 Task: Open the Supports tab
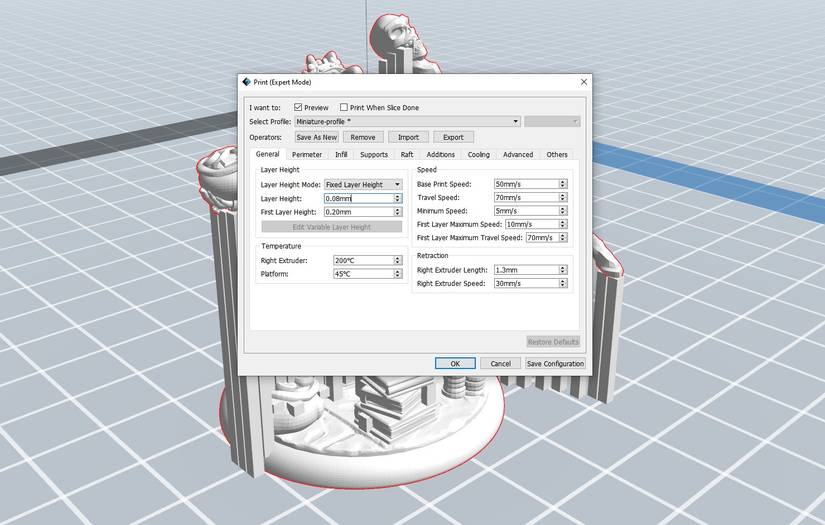374,155
